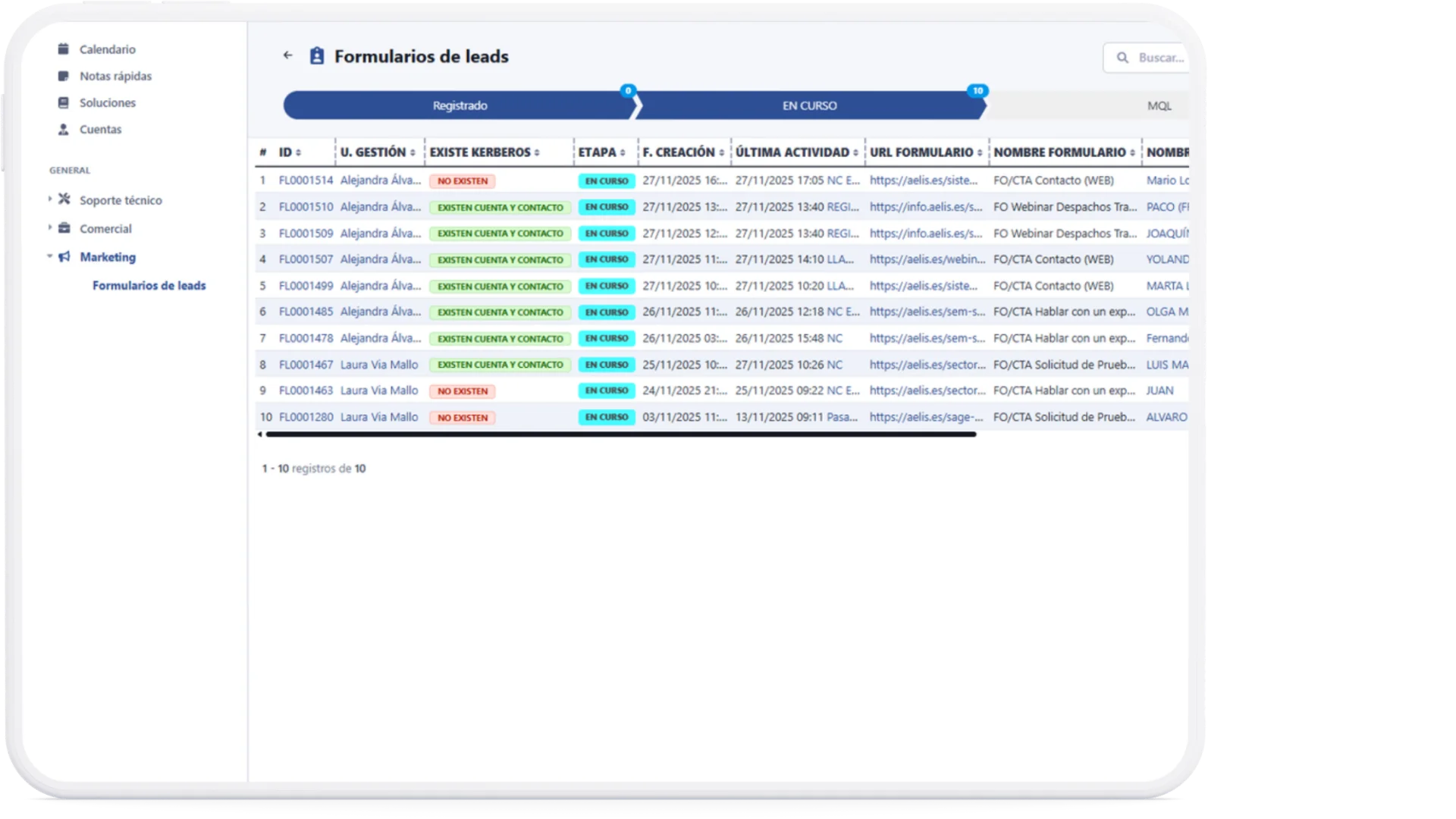Click the Notas rápidas note icon
Viewport: 1456px width, 819px height.
click(x=64, y=76)
